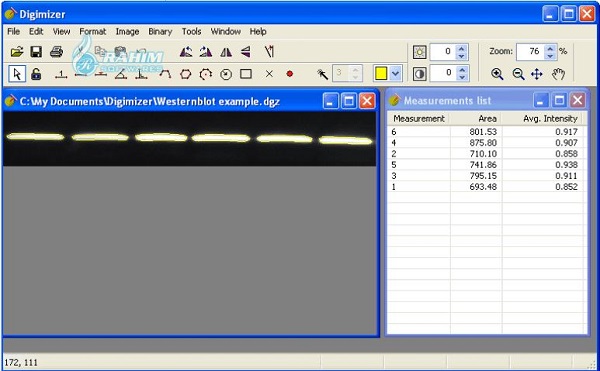The height and width of the screenshot is (371, 600).
Task: Select the Magic Wand tool
Action: 322,74
